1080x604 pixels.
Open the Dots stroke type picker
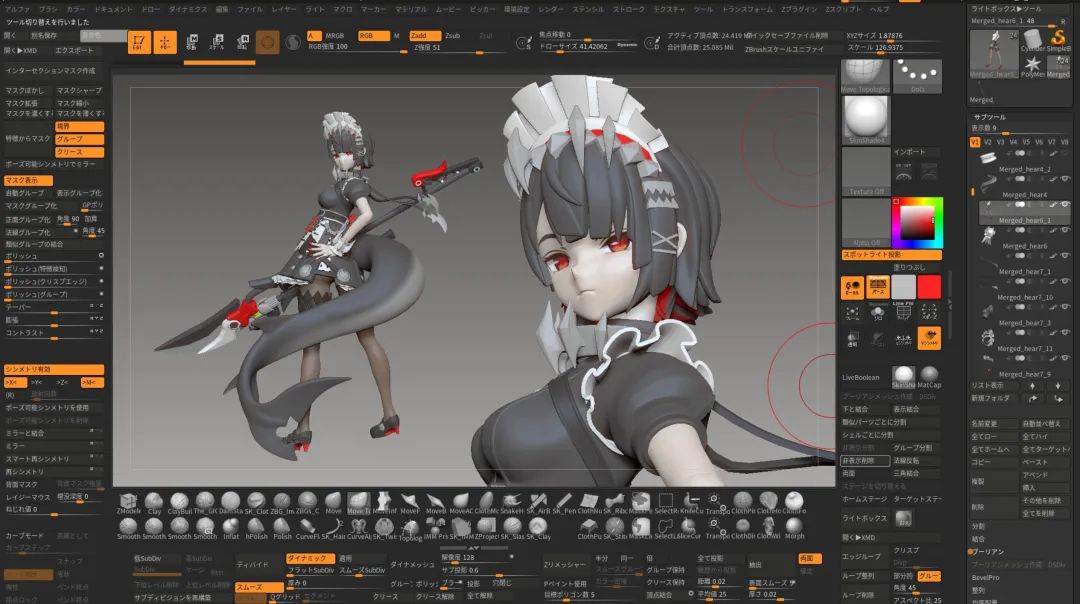pos(917,76)
